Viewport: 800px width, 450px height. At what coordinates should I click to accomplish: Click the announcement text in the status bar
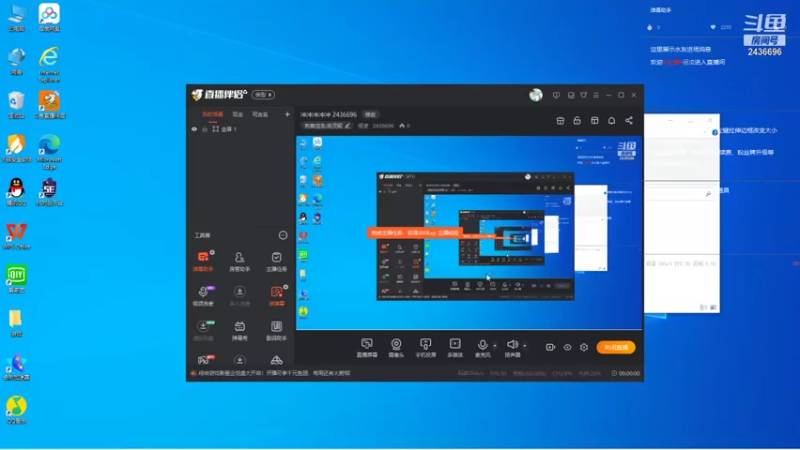click(274, 373)
